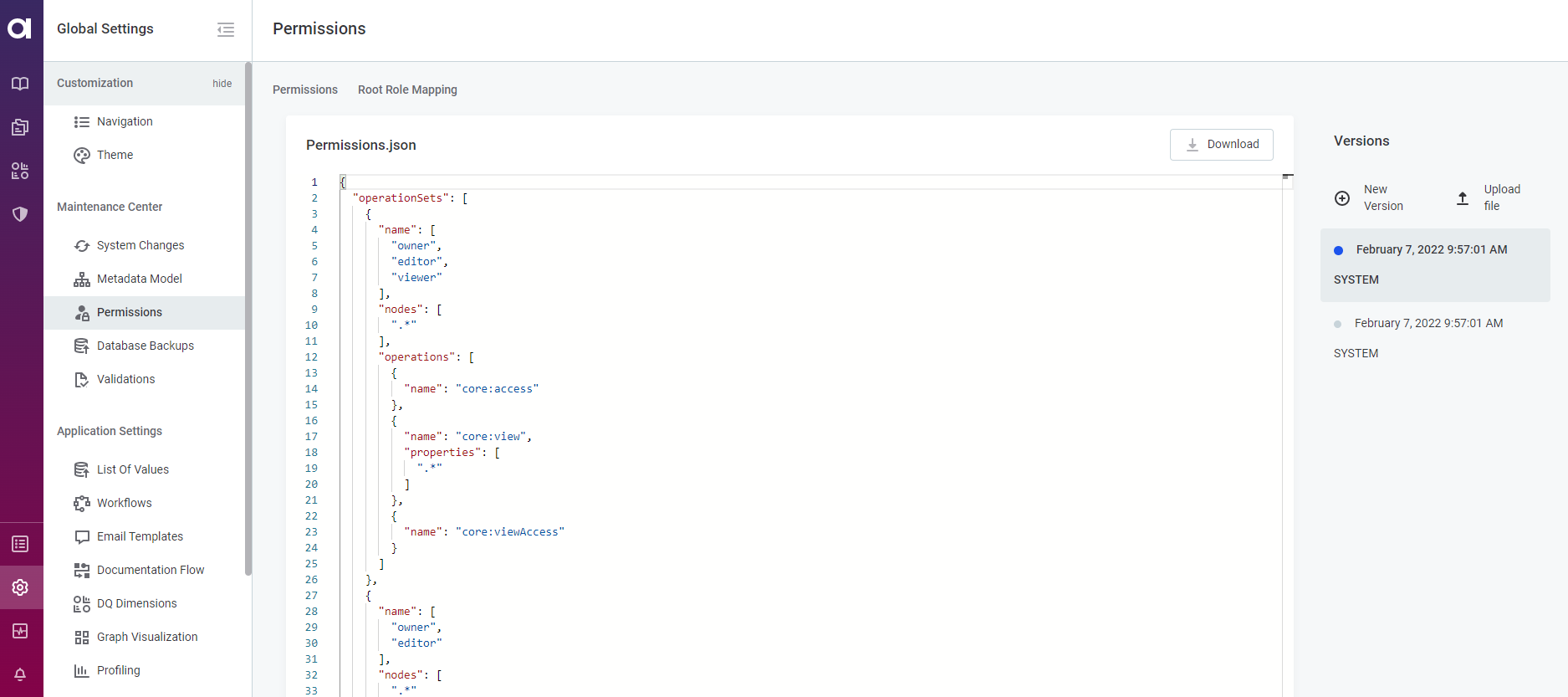The image size is (1568, 697).
Task: Click the Upload file arrow icon
Action: tap(1463, 198)
